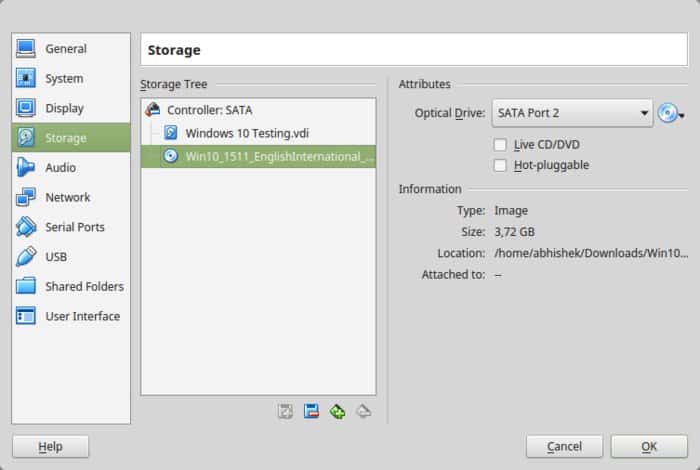Switch to Audio settings
The height and width of the screenshot is (470, 700).
pos(60,167)
